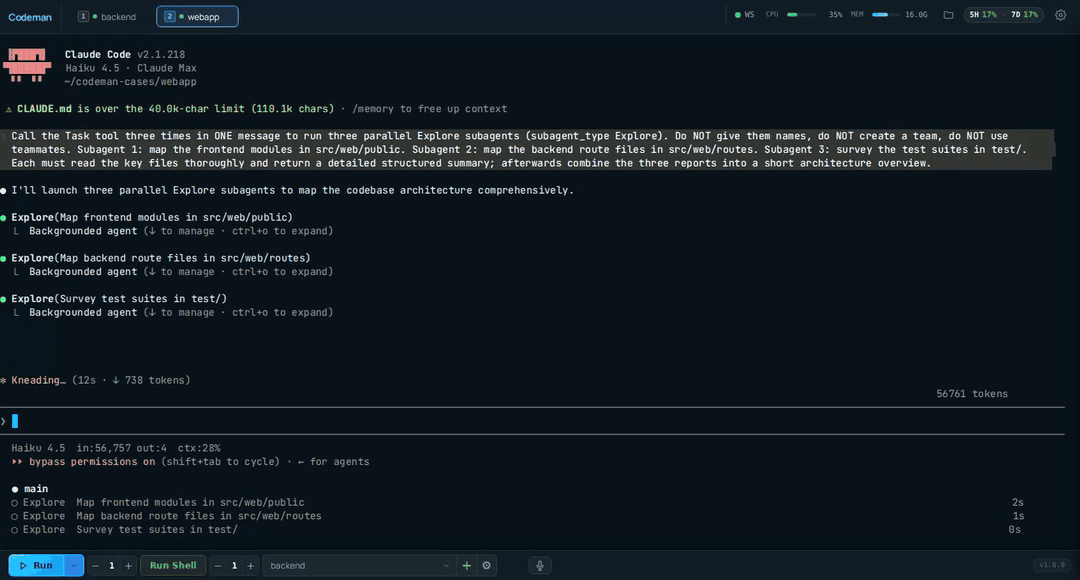This screenshot has width=1080, height=580.
Task: Click the microphone voice input icon
Action: click(x=540, y=566)
